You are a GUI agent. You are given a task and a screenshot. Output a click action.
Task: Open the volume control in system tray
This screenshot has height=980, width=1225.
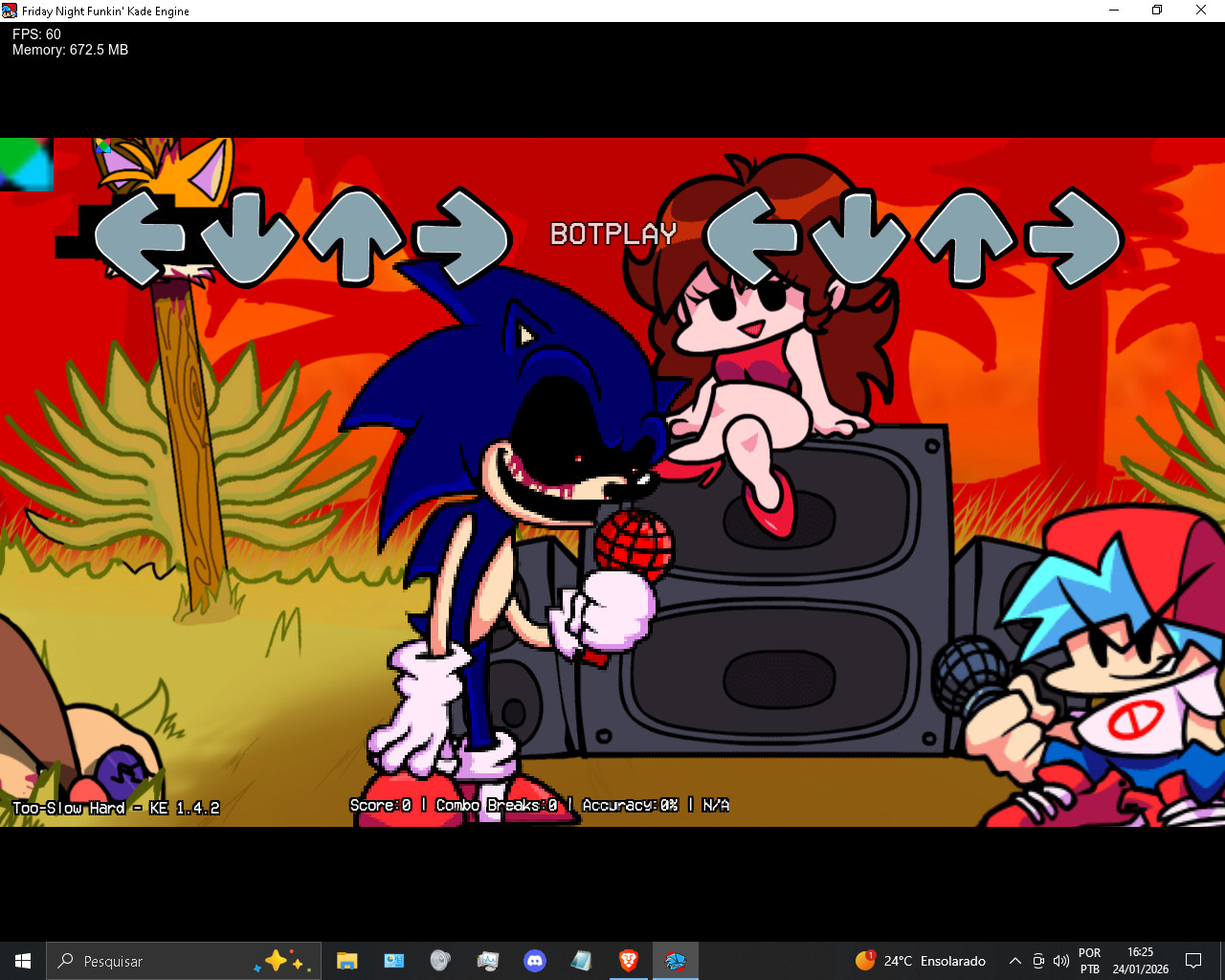1060,961
